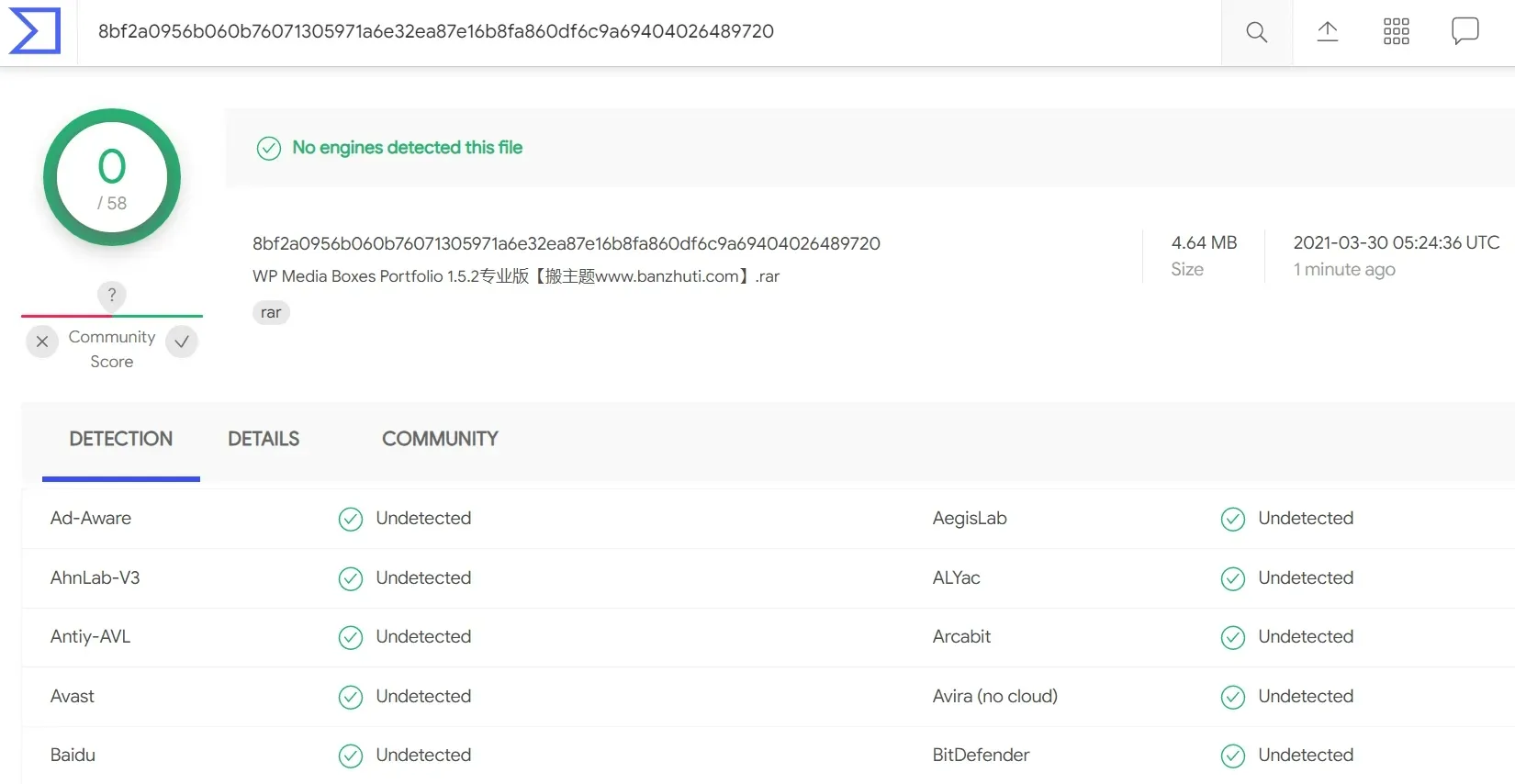Click the ALYac engine name

point(957,577)
